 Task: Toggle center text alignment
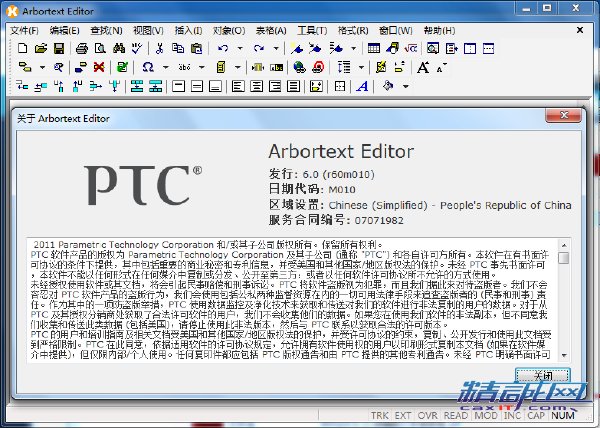[256, 86]
